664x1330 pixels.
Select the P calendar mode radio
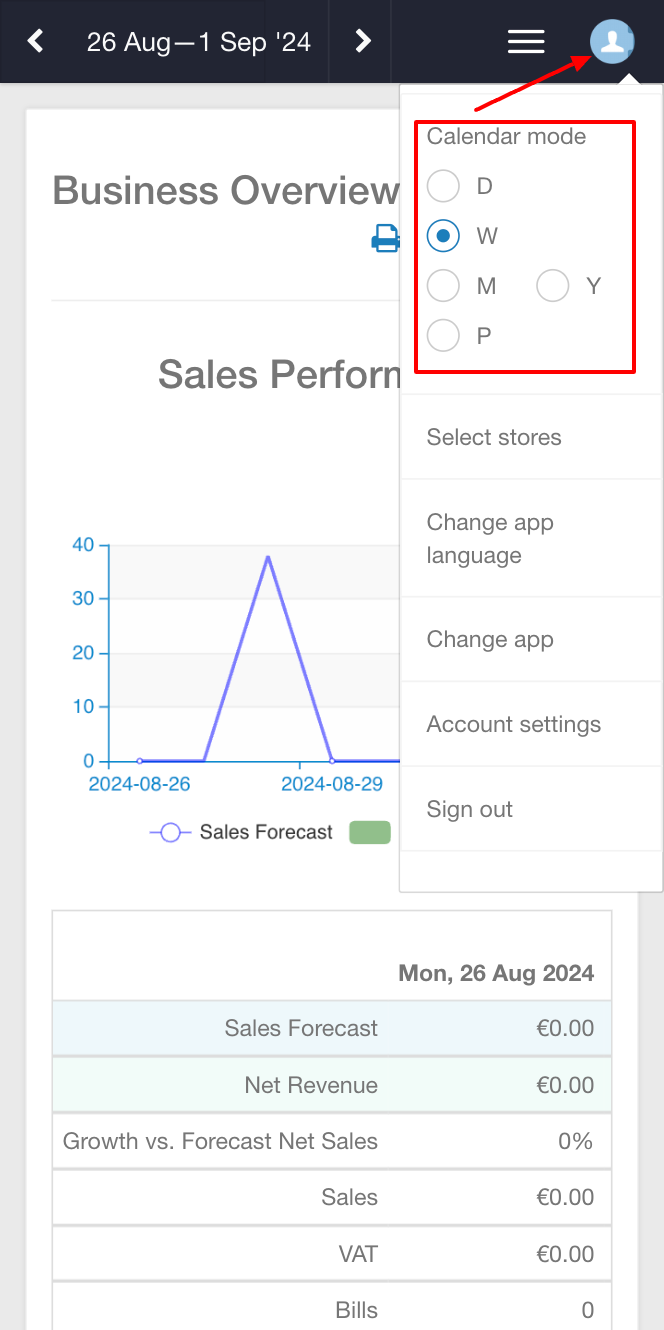pos(443,336)
